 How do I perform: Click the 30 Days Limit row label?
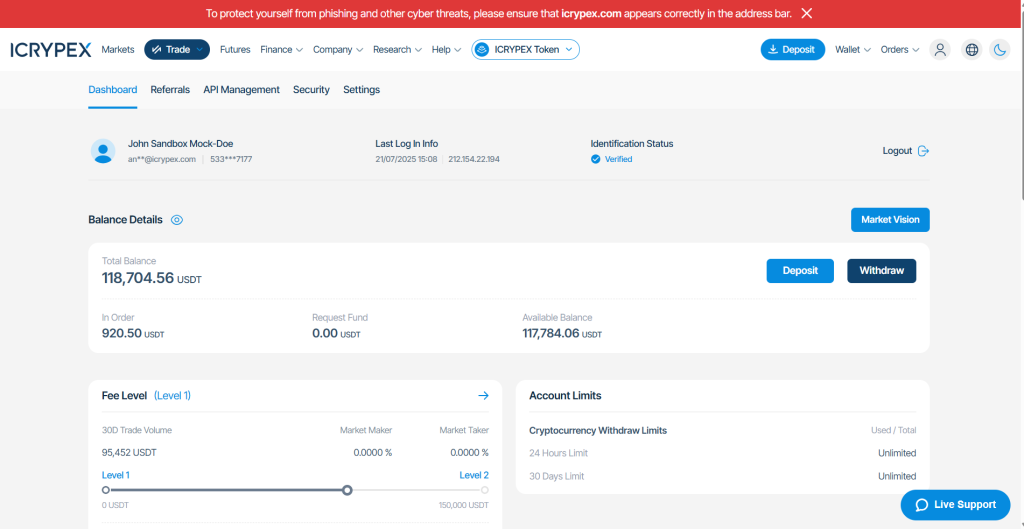(x=556, y=476)
